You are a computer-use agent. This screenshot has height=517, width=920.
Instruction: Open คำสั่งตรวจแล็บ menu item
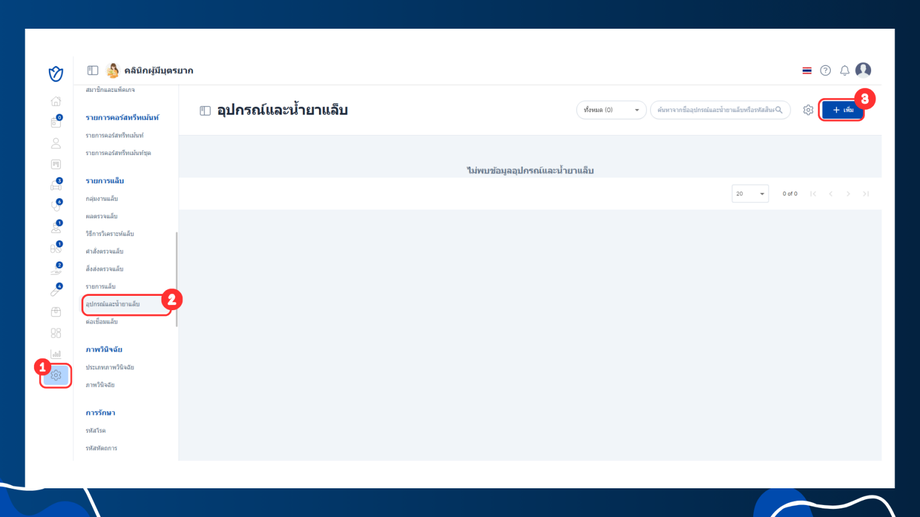tap(104, 251)
